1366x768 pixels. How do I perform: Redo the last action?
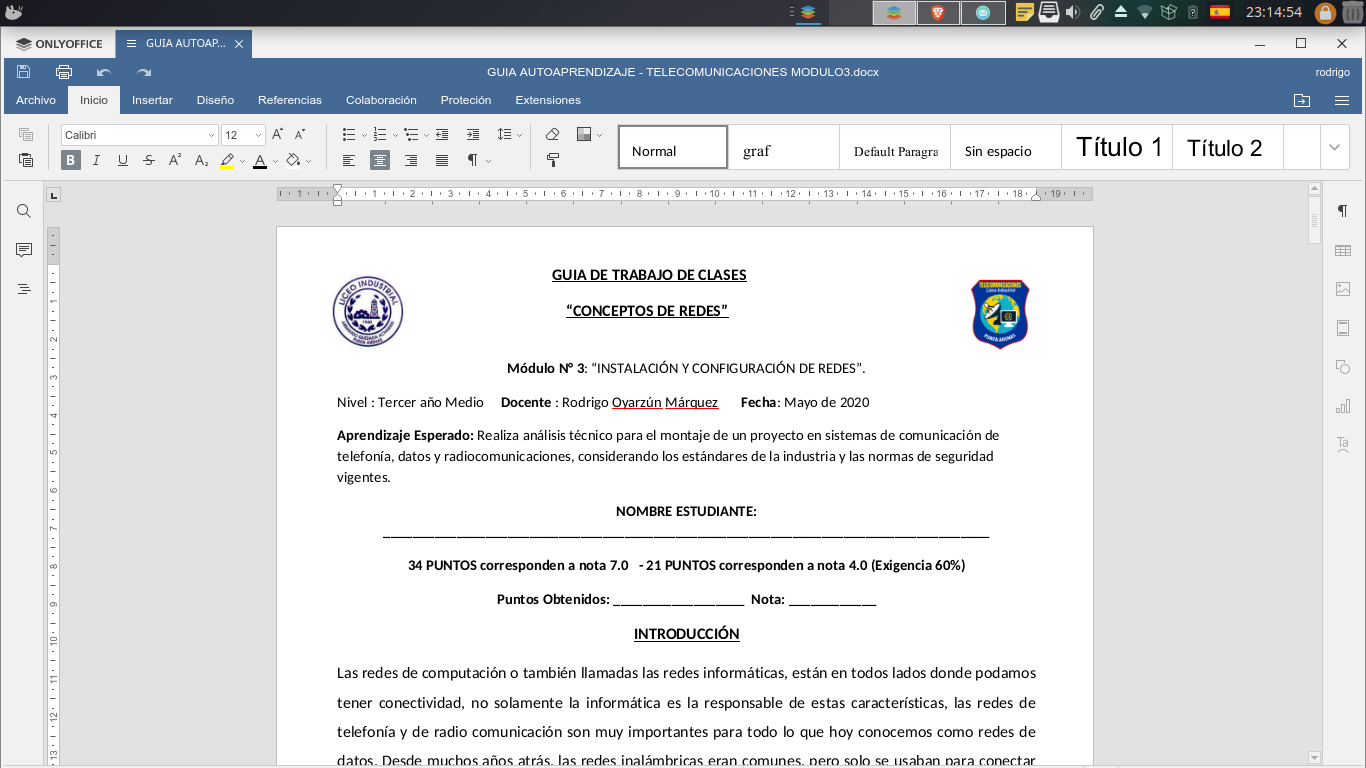144,72
